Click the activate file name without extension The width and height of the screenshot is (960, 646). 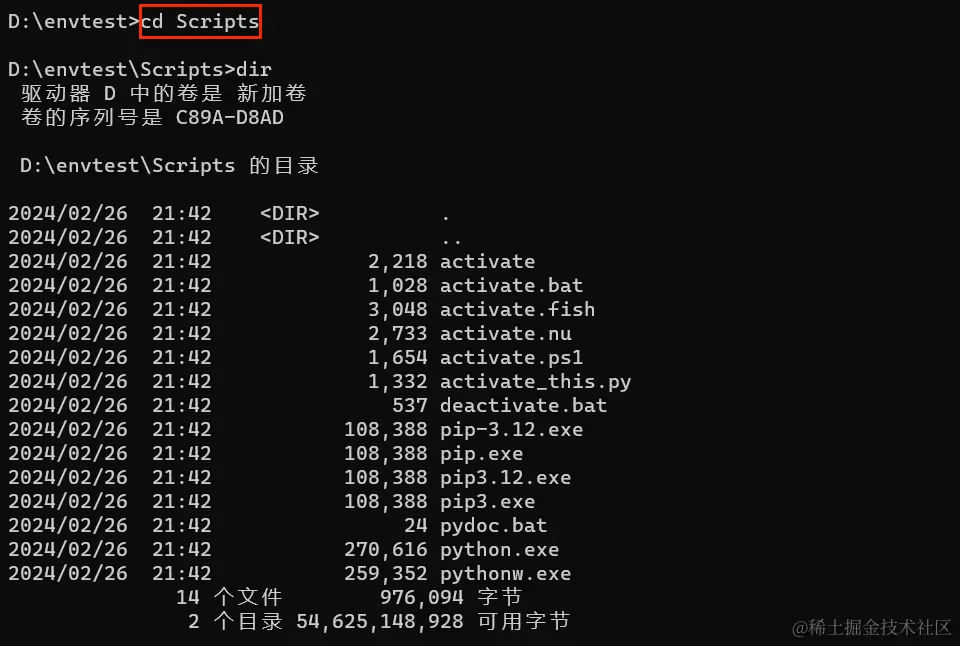pos(487,261)
